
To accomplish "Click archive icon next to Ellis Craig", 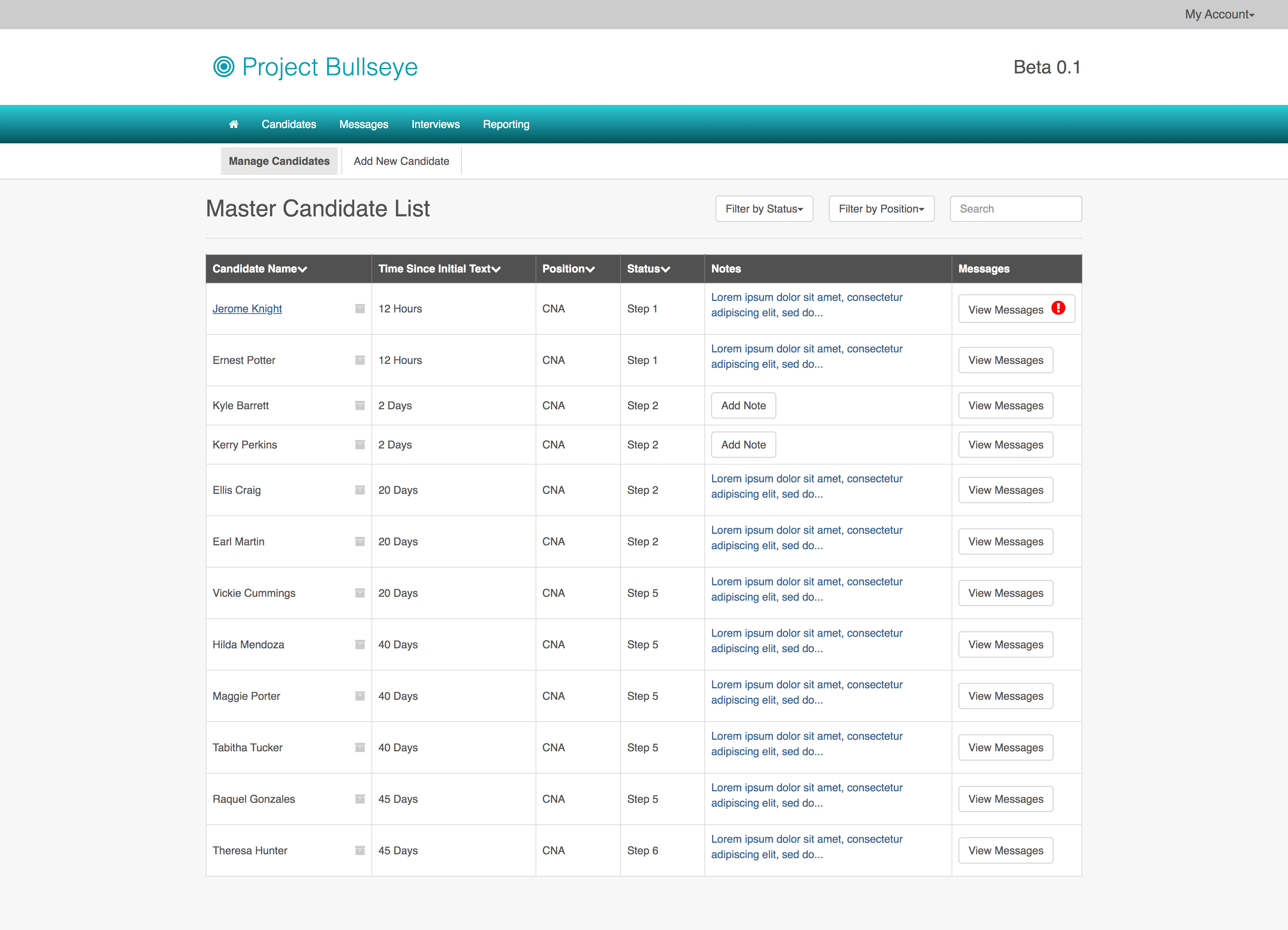I will [x=359, y=490].
